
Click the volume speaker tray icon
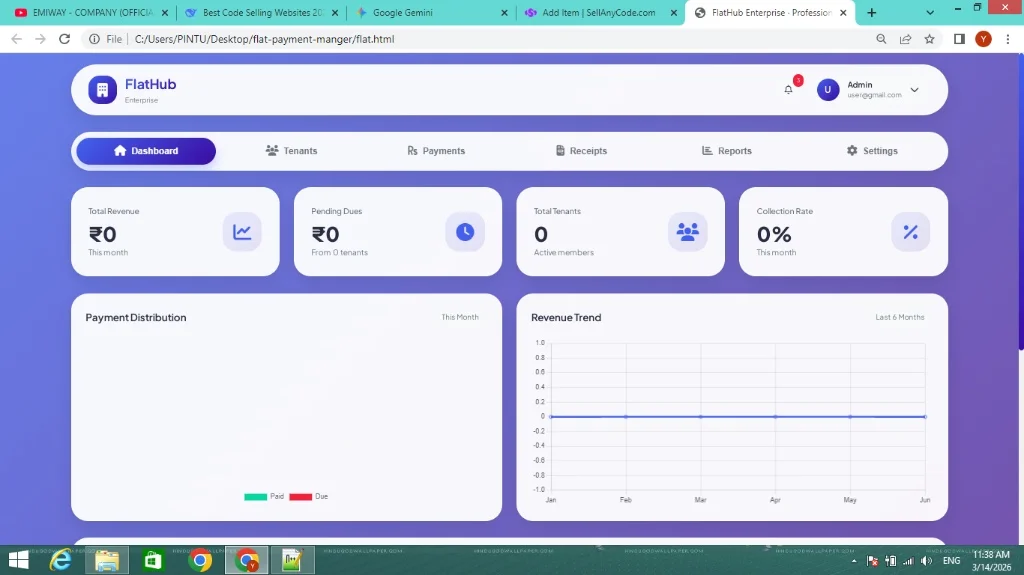coord(926,561)
